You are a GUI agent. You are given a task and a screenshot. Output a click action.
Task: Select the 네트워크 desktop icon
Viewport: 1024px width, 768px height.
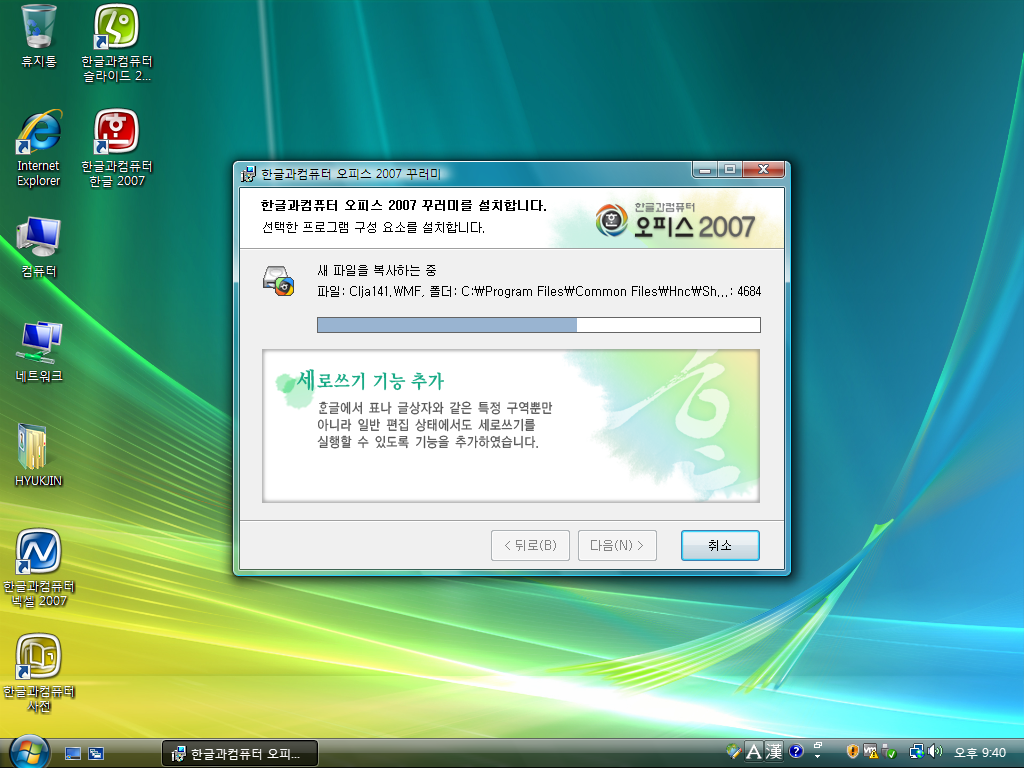click(x=39, y=351)
